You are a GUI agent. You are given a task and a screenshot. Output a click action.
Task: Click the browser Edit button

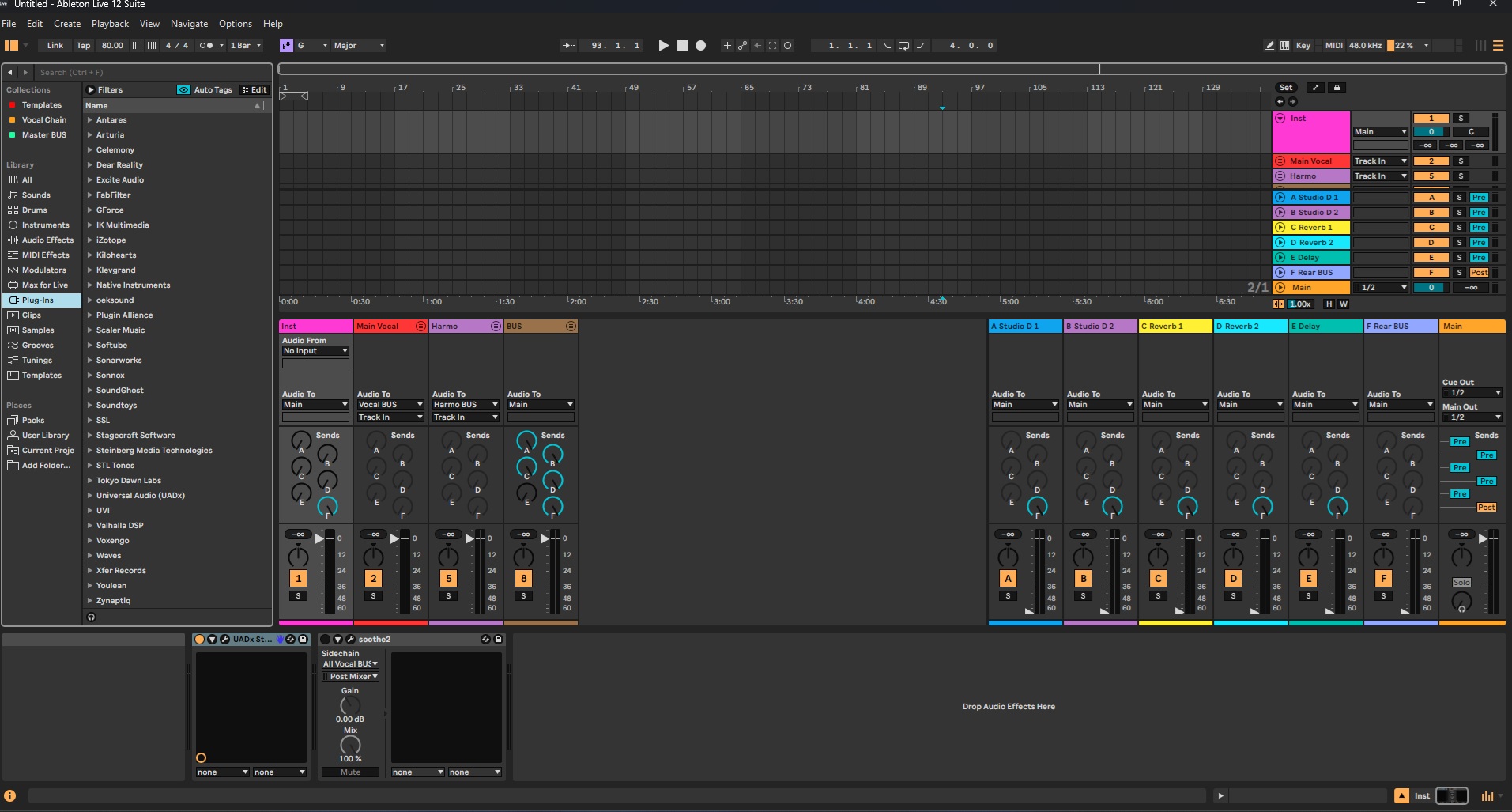(255, 90)
